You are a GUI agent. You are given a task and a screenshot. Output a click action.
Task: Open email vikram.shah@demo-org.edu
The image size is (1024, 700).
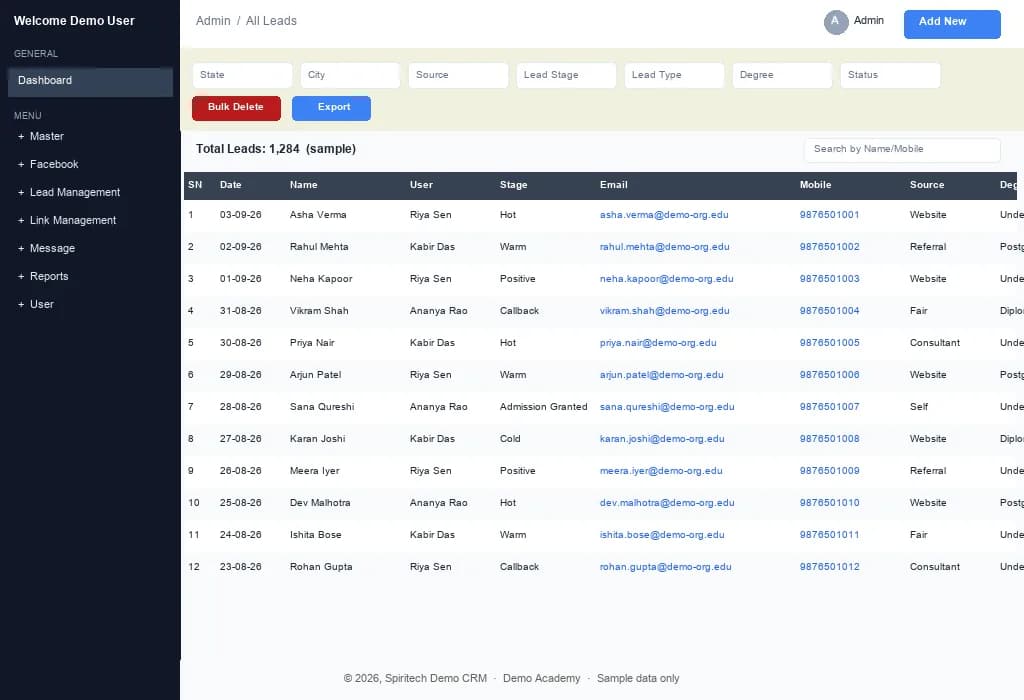[x=665, y=311]
